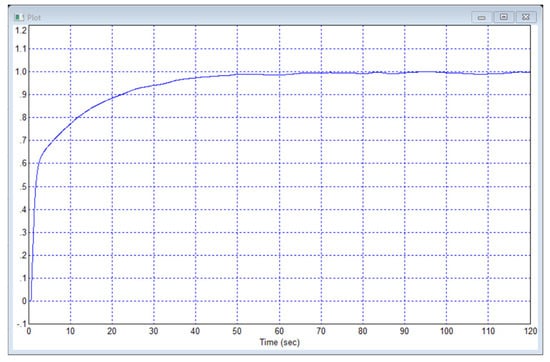Click the Plot window icon in title bar
The width and height of the screenshot is (550, 362).
coord(19,17)
